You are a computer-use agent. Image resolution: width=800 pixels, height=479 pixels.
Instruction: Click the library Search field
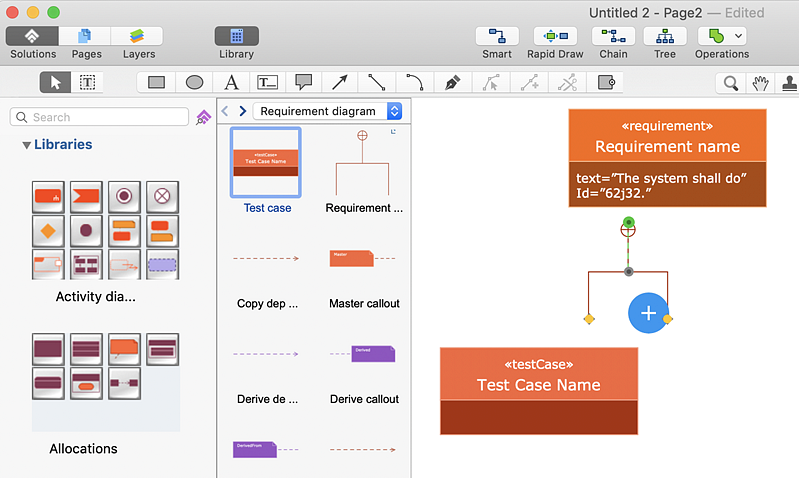tap(100, 117)
